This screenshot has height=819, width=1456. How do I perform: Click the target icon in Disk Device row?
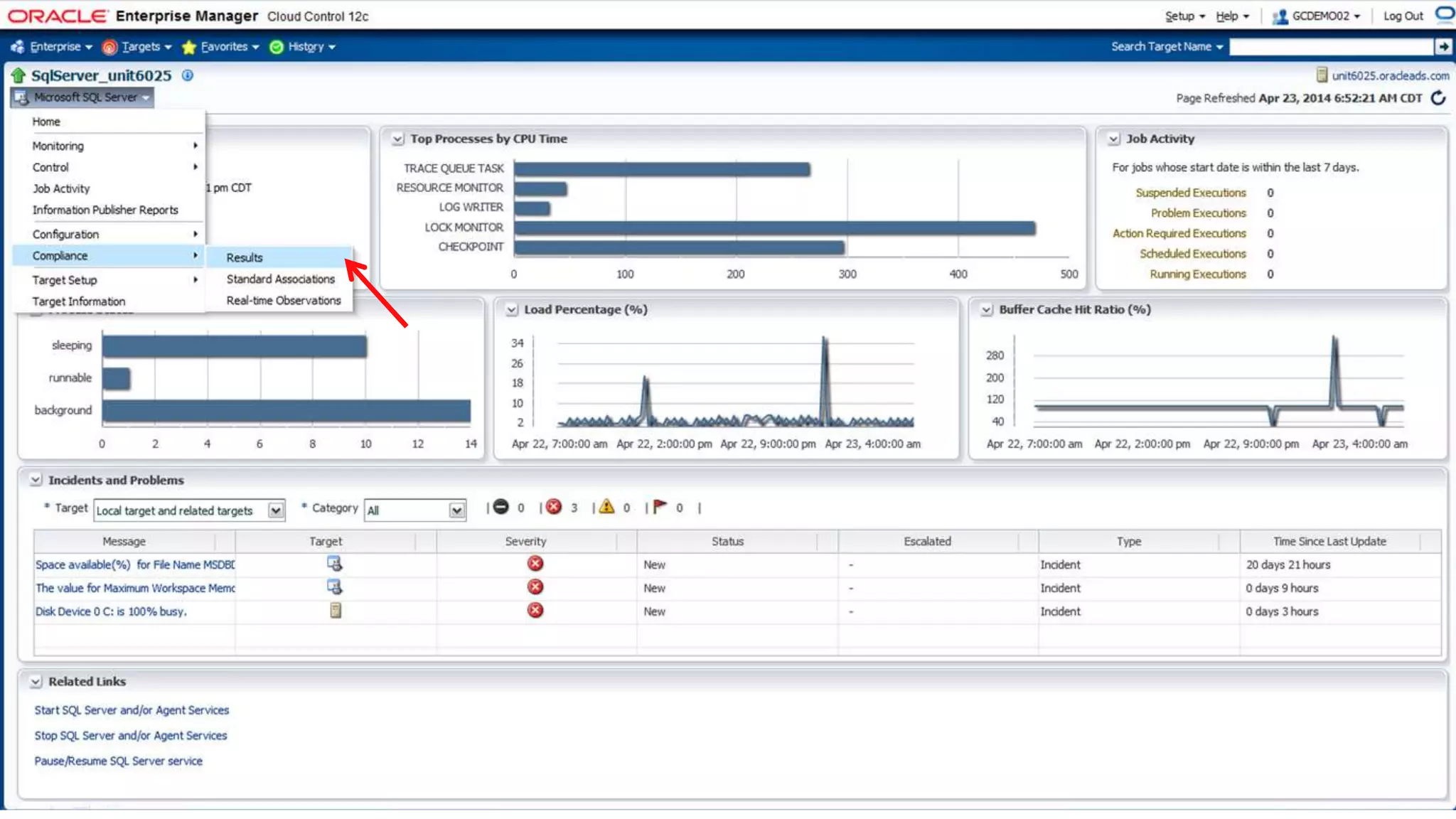(x=335, y=611)
